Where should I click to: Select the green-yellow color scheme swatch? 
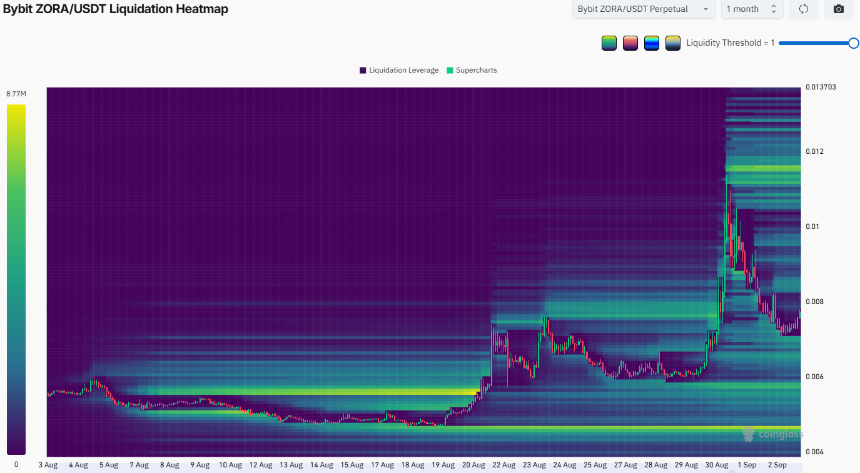pyautogui.click(x=609, y=43)
